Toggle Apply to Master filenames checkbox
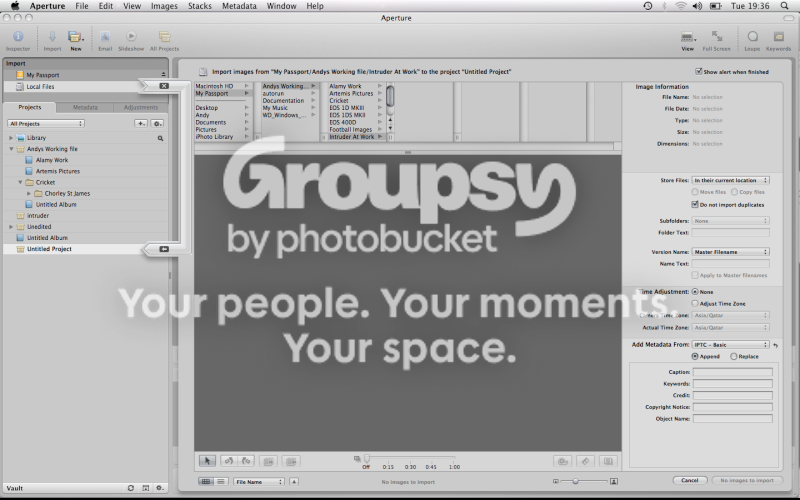Screen dimensions: 800x500 [x=695, y=275]
